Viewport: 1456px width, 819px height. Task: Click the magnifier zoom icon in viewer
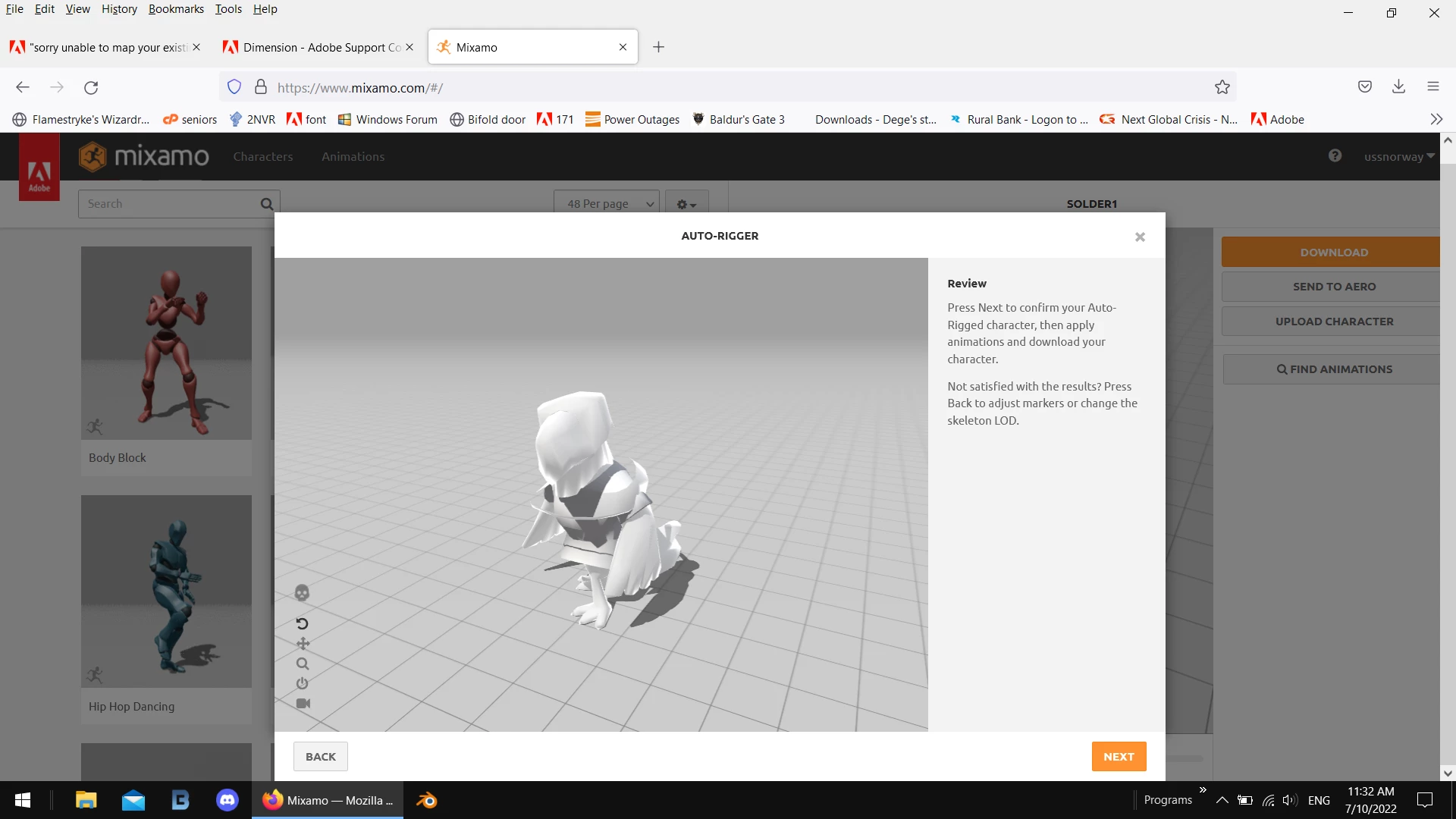303,664
